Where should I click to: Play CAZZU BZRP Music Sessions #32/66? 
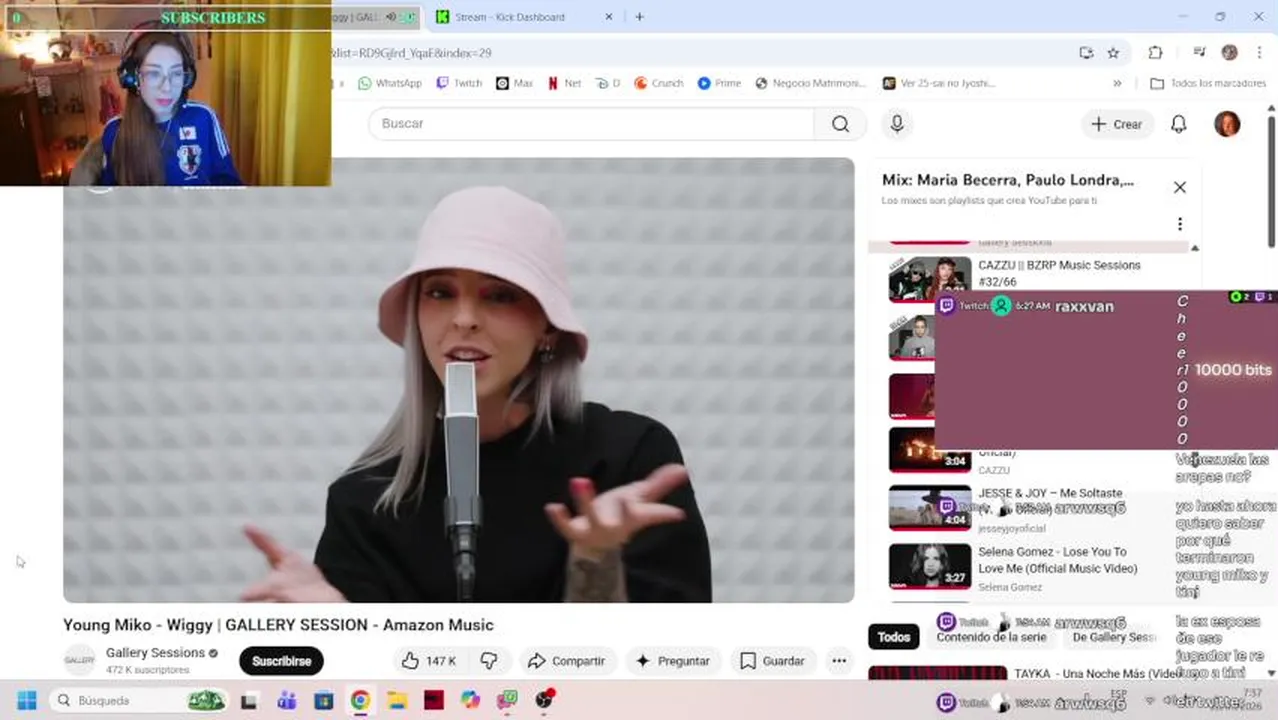coord(1059,273)
